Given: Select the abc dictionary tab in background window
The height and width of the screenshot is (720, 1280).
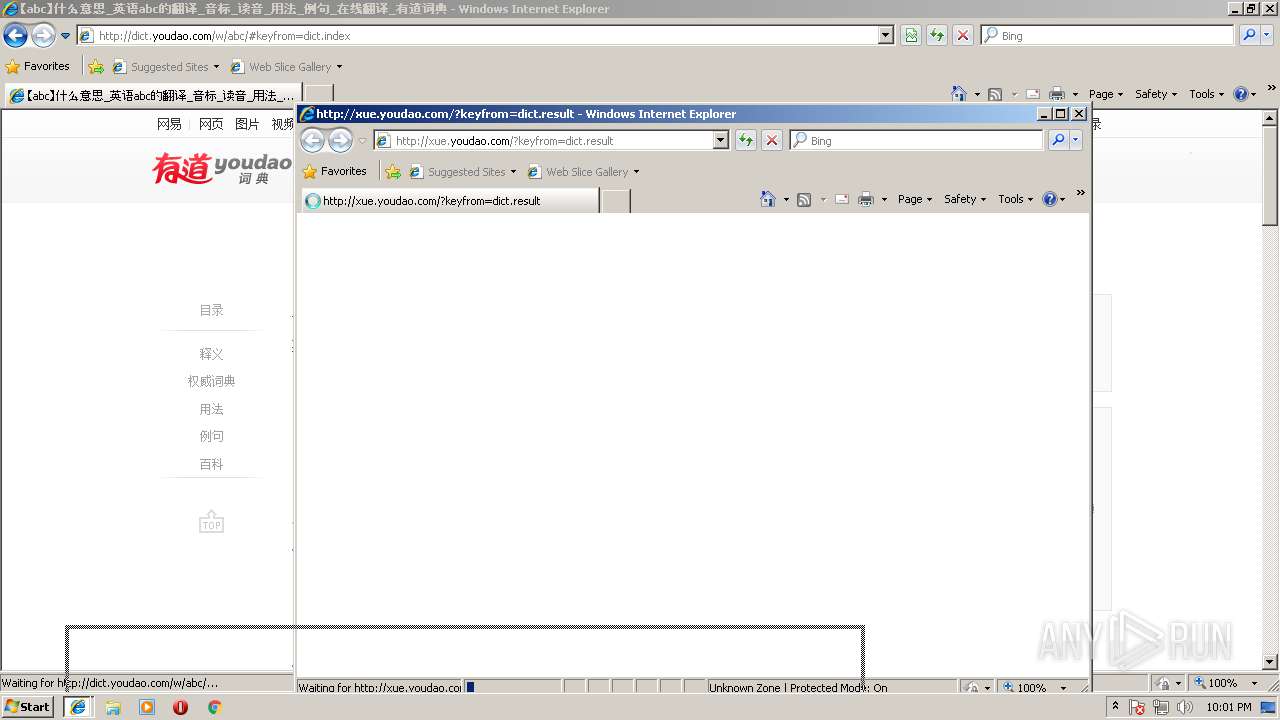Looking at the screenshot, I should click(153, 96).
